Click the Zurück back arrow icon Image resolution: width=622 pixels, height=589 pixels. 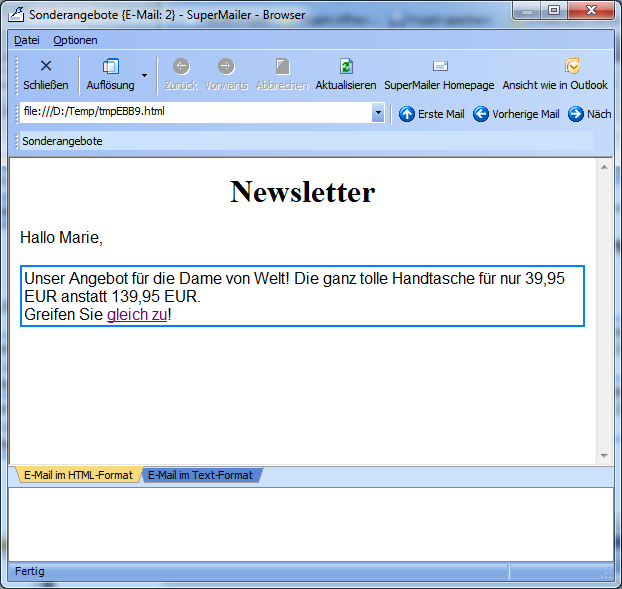click(x=181, y=66)
